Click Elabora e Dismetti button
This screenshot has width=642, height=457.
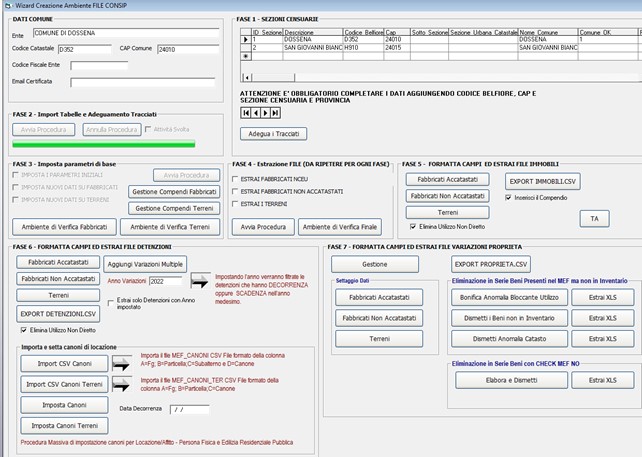coord(511,380)
